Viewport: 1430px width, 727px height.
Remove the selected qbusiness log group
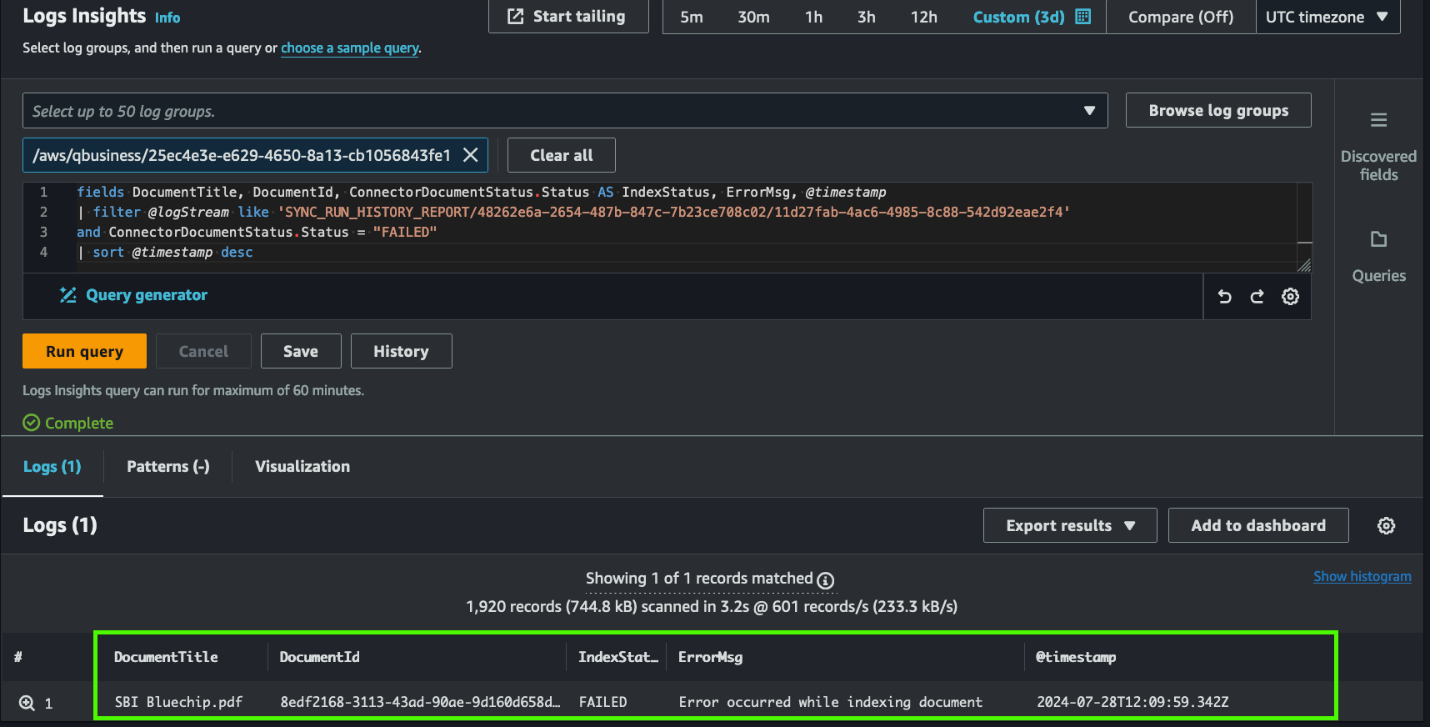[470, 155]
